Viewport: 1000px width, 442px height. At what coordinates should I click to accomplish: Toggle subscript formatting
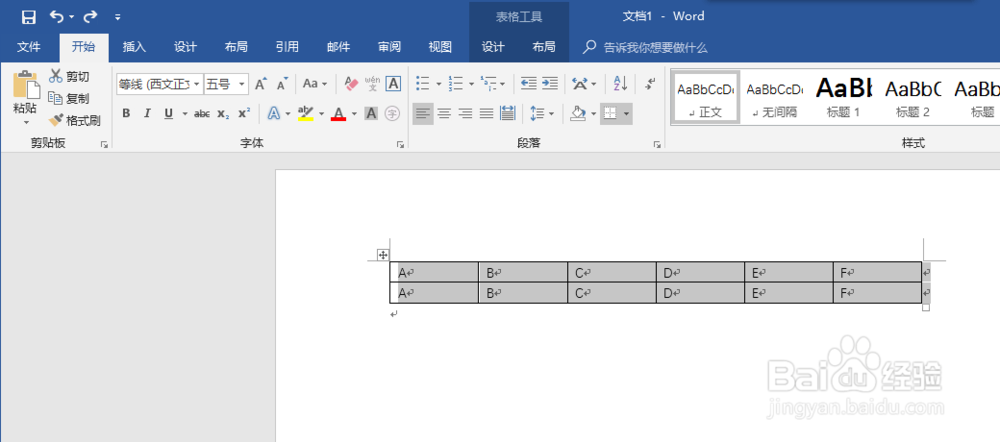click(223, 114)
